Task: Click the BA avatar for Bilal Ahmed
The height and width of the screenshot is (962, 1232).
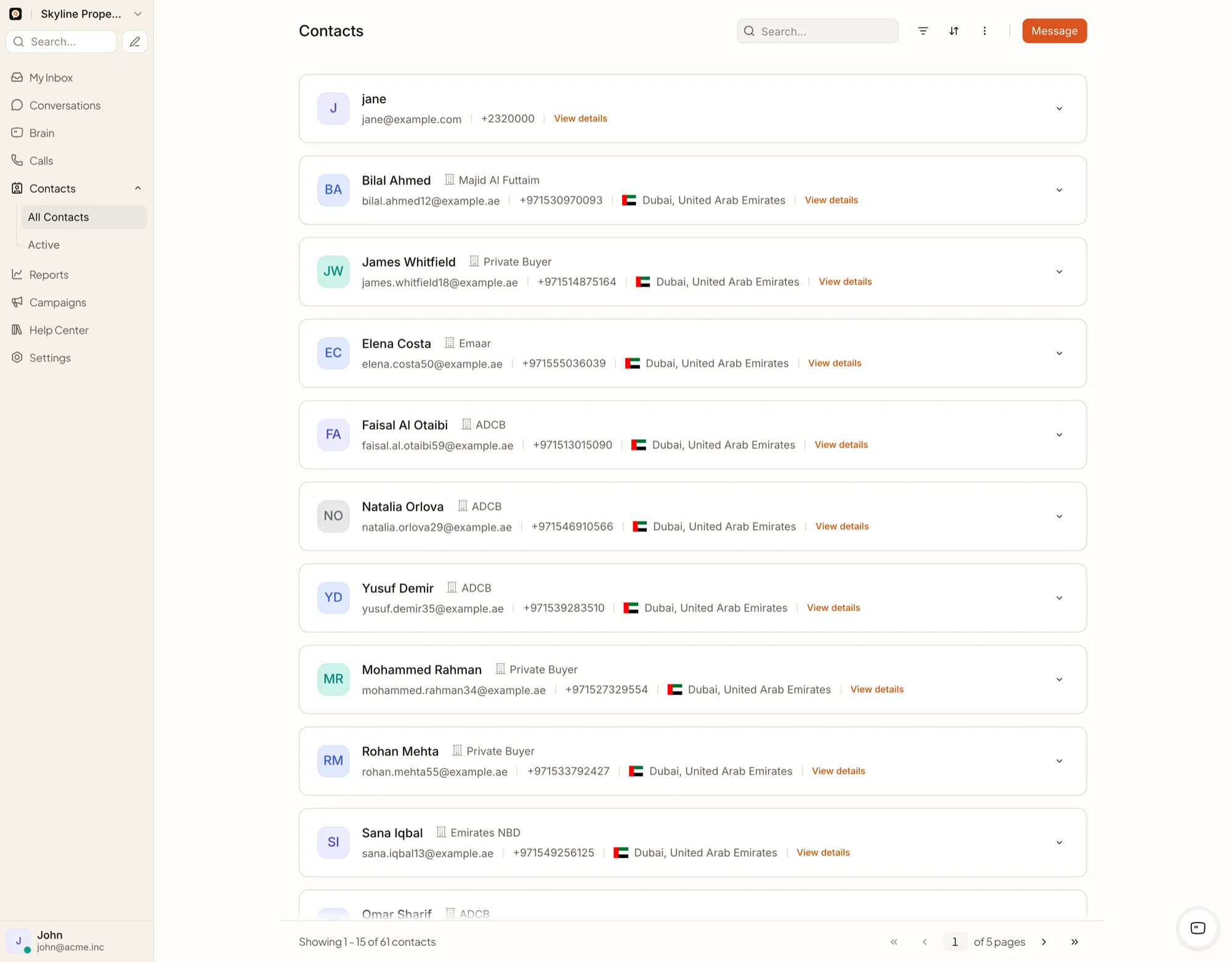Action: pyautogui.click(x=333, y=190)
